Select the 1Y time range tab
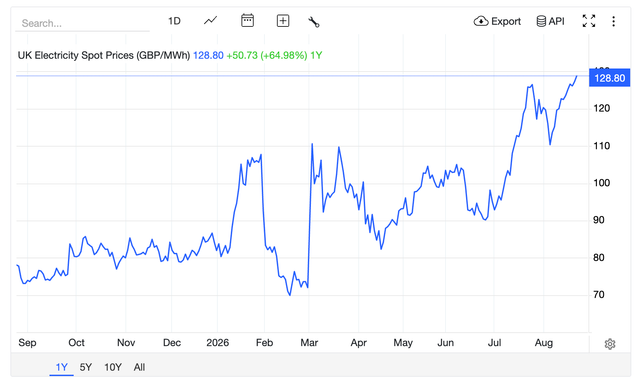This screenshot has height=388, width=640. coord(61,367)
